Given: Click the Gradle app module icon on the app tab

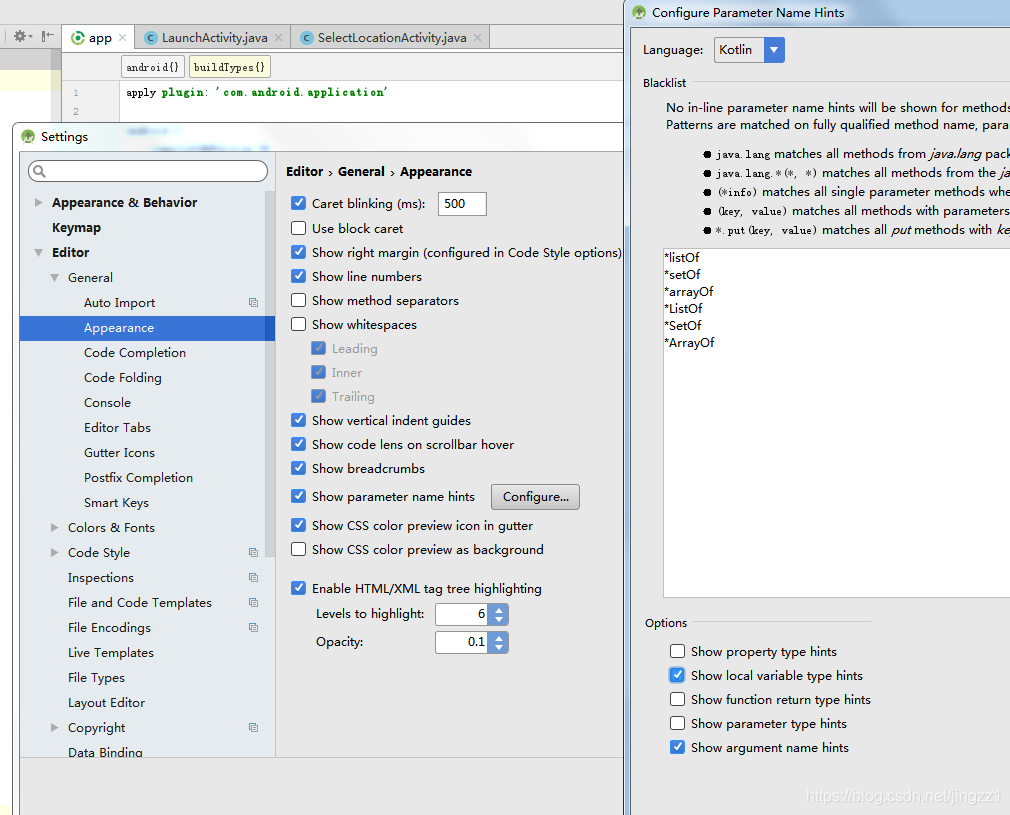Looking at the screenshot, I should 78,36.
